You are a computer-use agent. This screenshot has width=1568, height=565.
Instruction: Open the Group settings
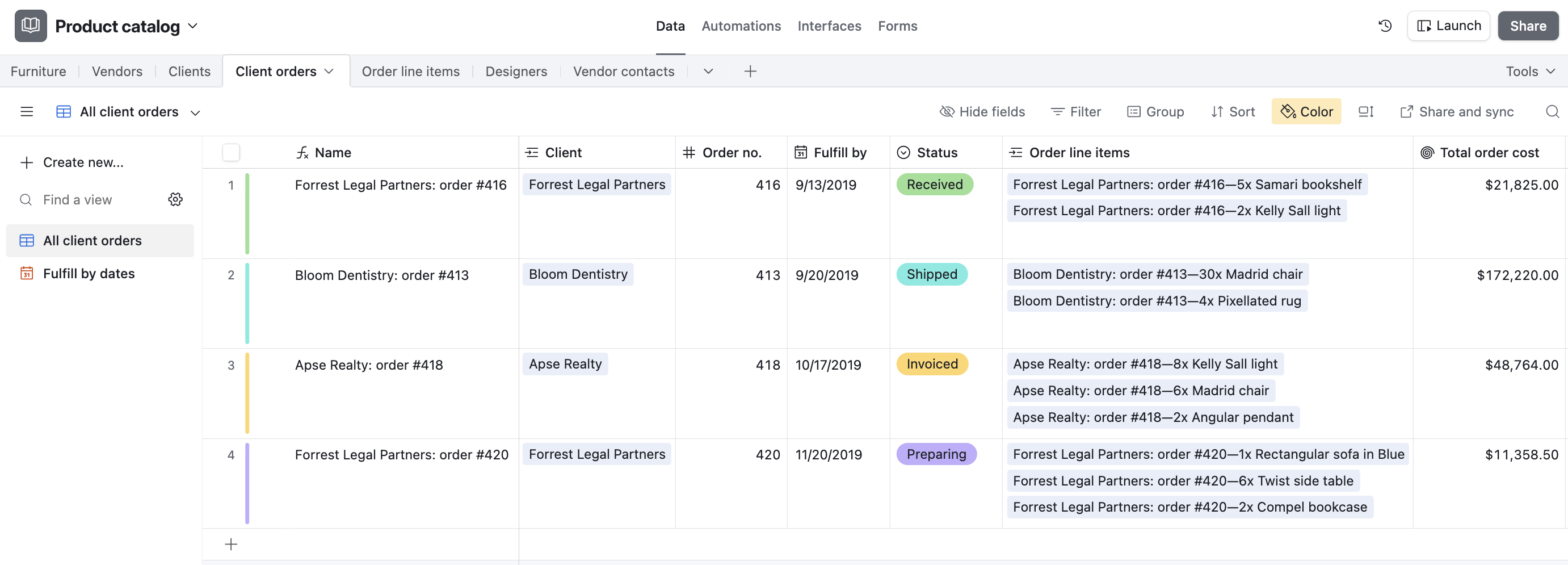pos(1155,111)
